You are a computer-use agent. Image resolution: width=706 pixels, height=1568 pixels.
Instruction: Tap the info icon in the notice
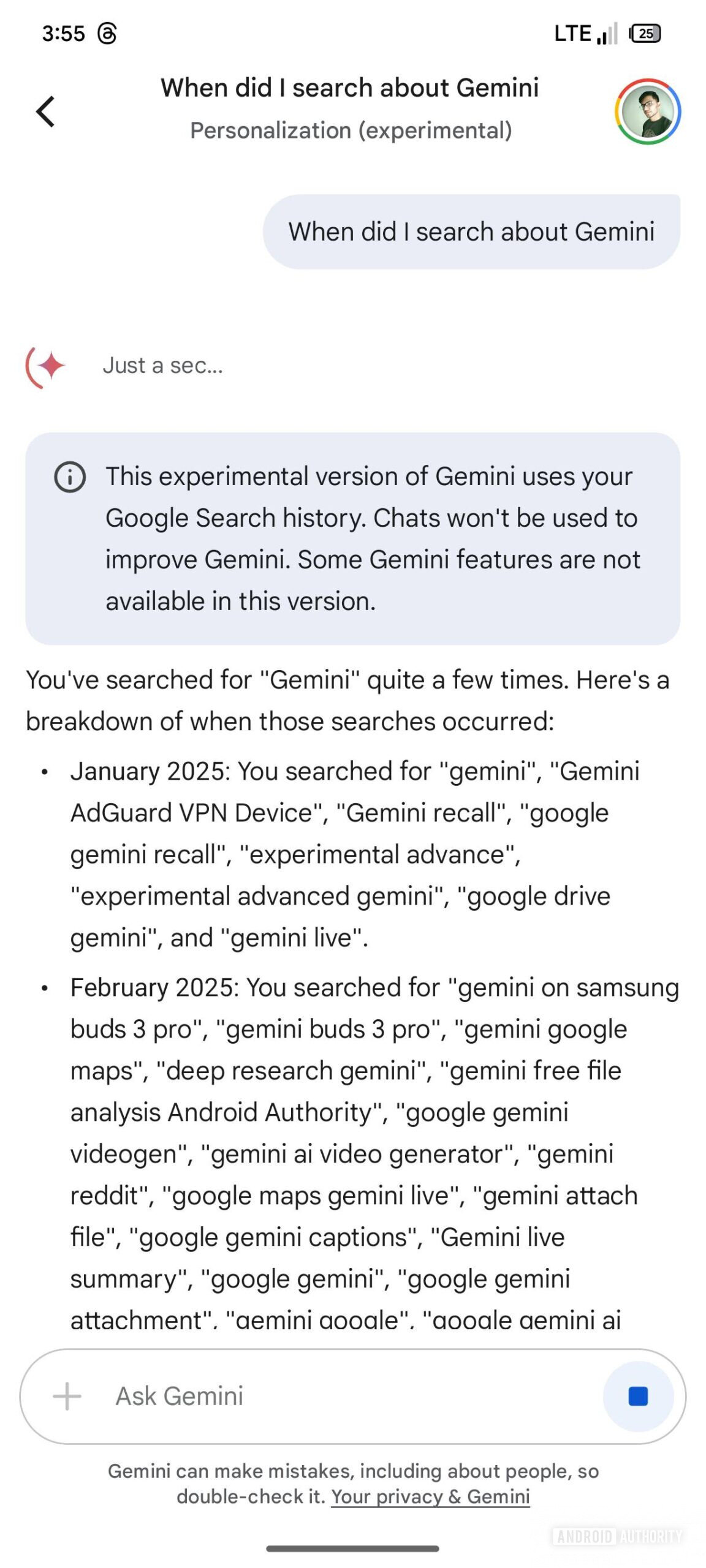click(x=70, y=477)
